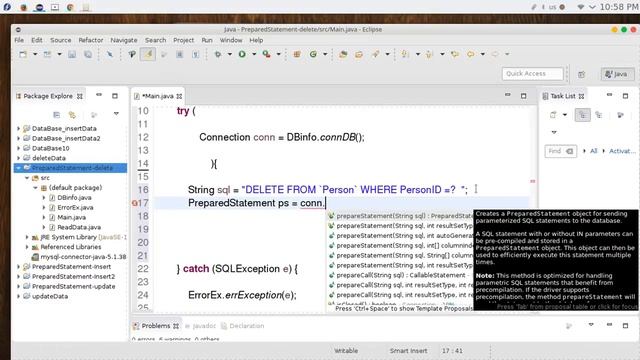Toggle Categorized presentation in Task List
Image resolution: width=640 pixels, height=360 pixels.
coord(582,115)
